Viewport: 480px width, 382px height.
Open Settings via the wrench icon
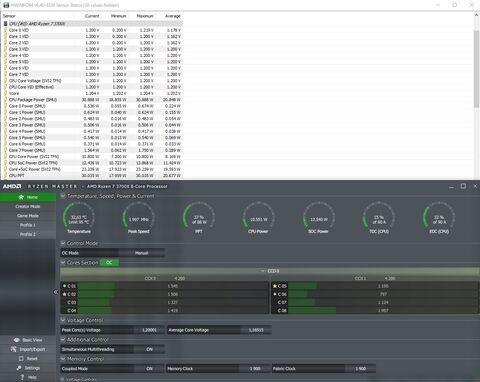click(19, 368)
